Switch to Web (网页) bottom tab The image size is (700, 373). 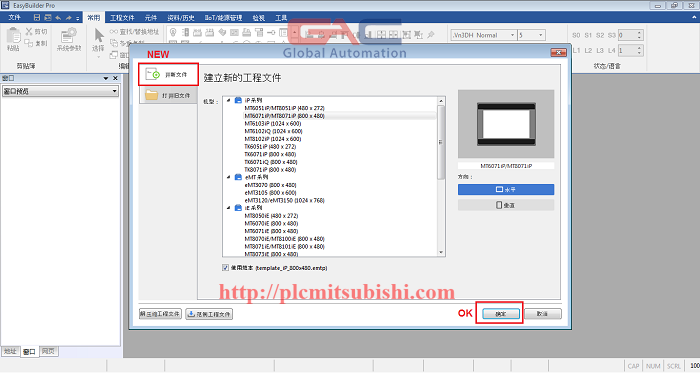coord(48,352)
